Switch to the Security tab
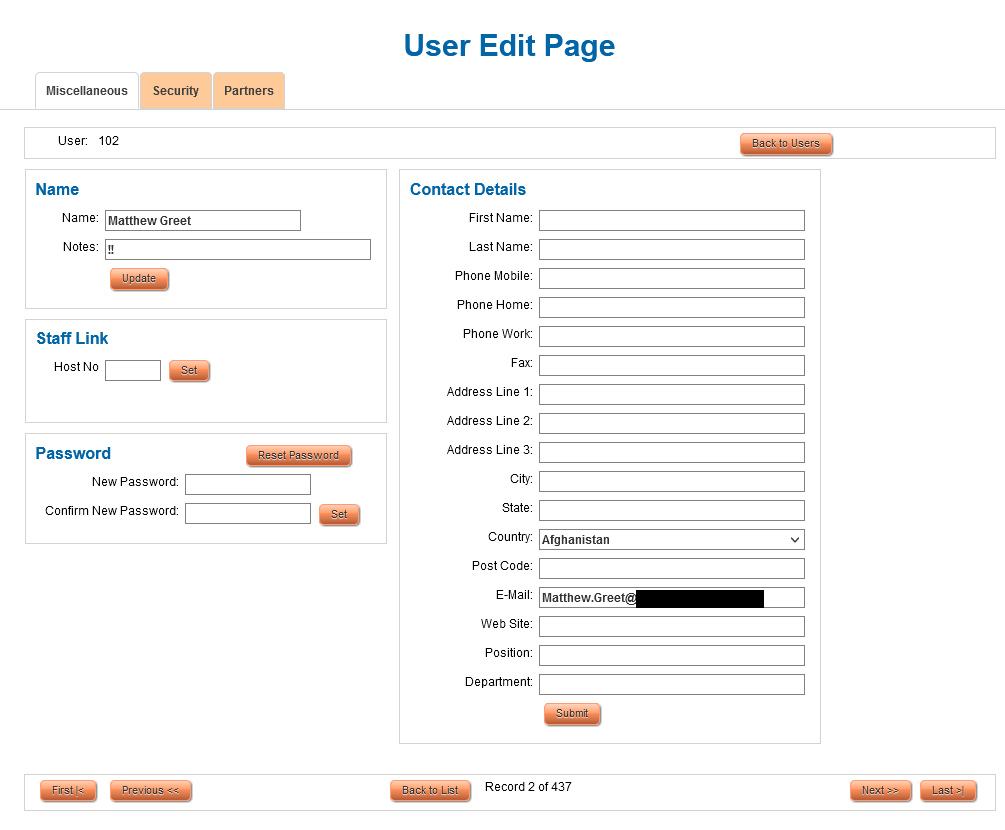Image resolution: width=1005 pixels, height=830 pixels. 176,91
